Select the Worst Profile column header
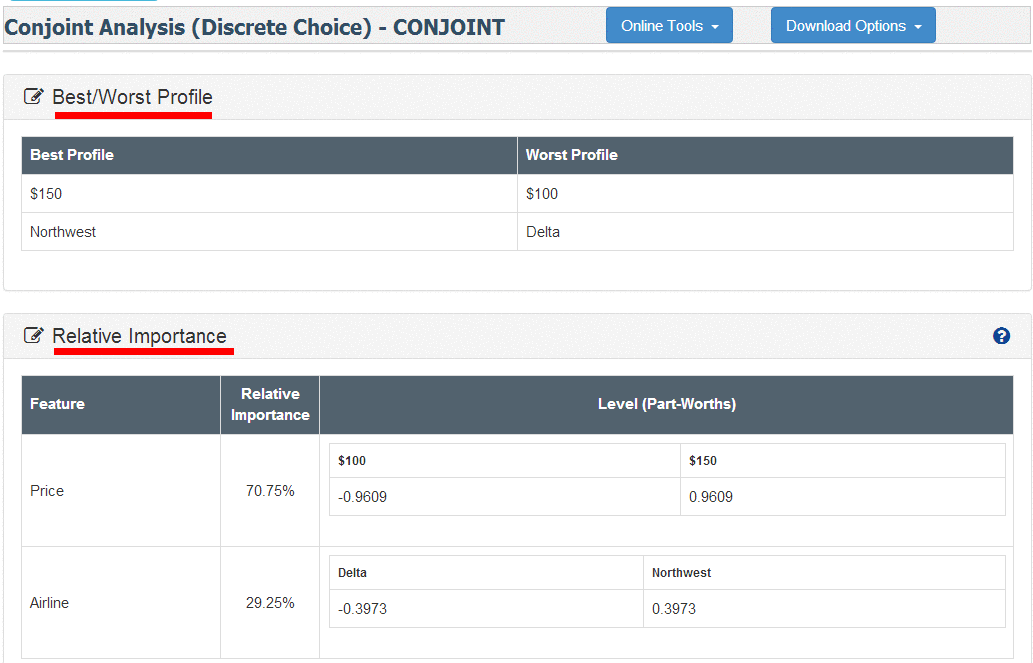This screenshot has width=1033, height=663. point(572,155)
